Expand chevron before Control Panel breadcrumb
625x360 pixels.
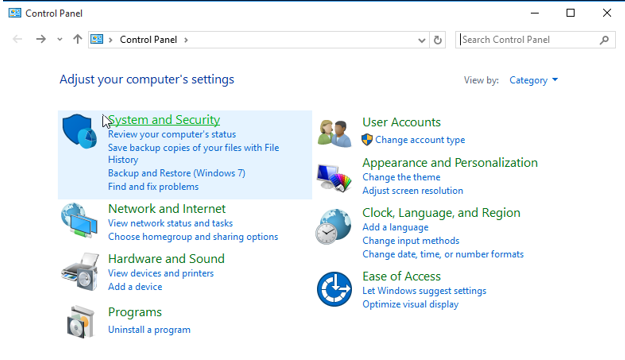(110, 40)
